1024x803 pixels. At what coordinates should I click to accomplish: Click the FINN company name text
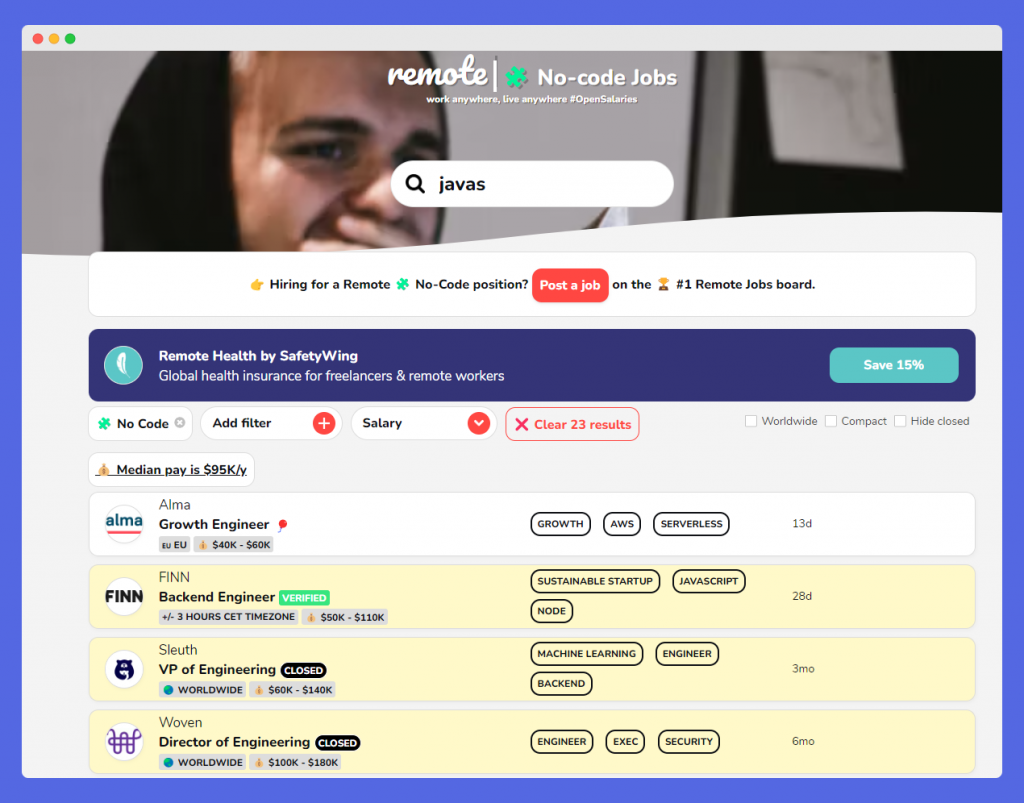click(x=174, y=577)
